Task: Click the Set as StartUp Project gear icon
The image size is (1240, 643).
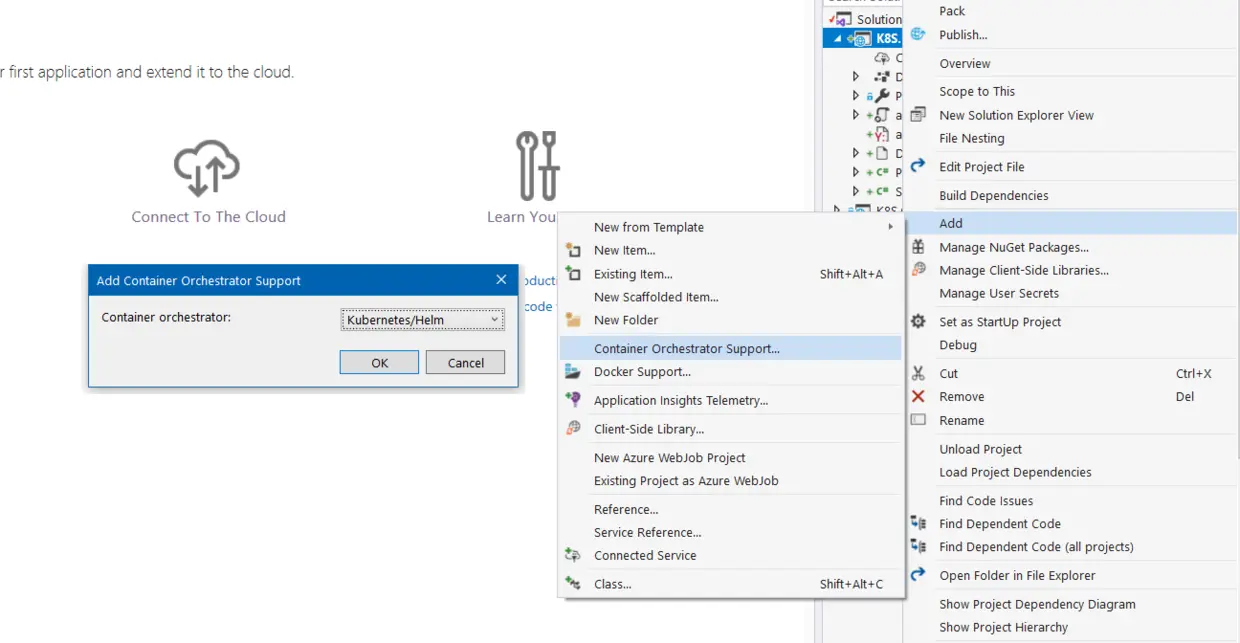Action: pyautogui.click(x=918, y=321)
